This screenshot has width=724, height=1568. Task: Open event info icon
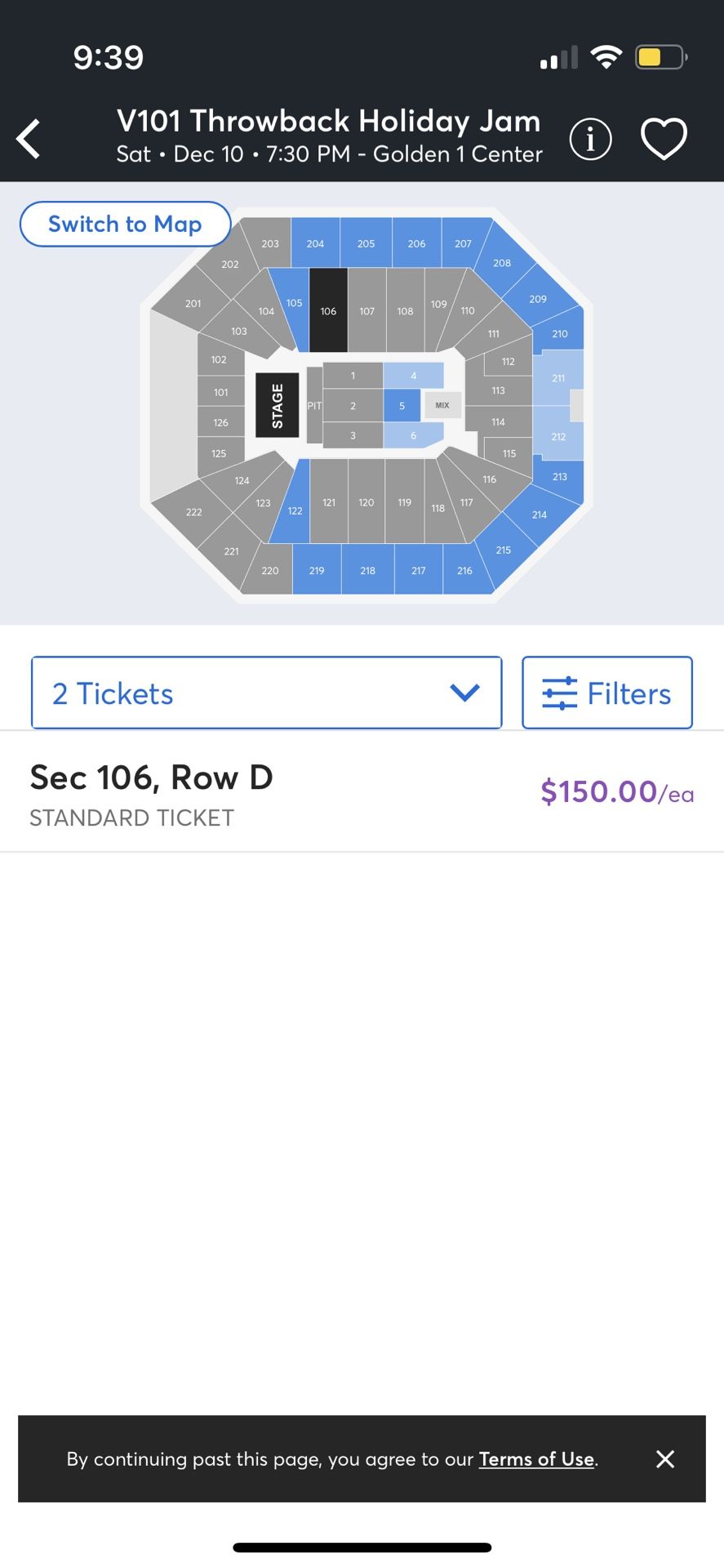coord(590,138)
